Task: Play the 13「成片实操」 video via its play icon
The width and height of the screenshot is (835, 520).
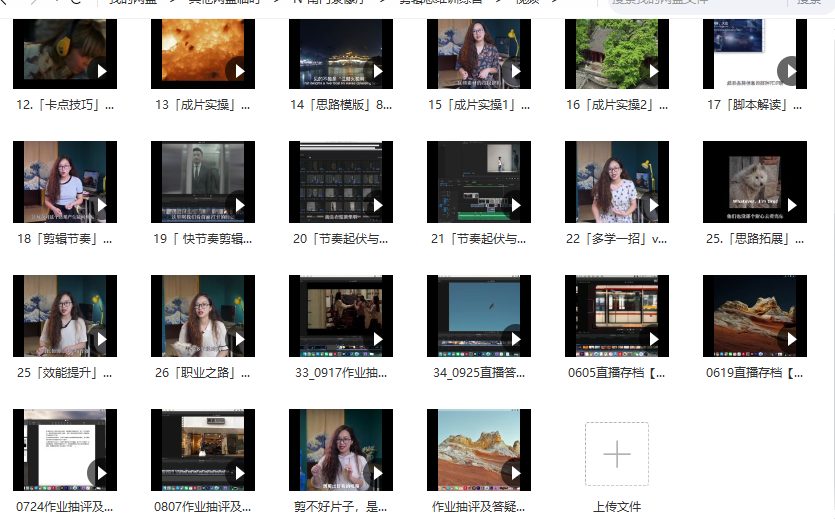Action: tap(239, 71)
